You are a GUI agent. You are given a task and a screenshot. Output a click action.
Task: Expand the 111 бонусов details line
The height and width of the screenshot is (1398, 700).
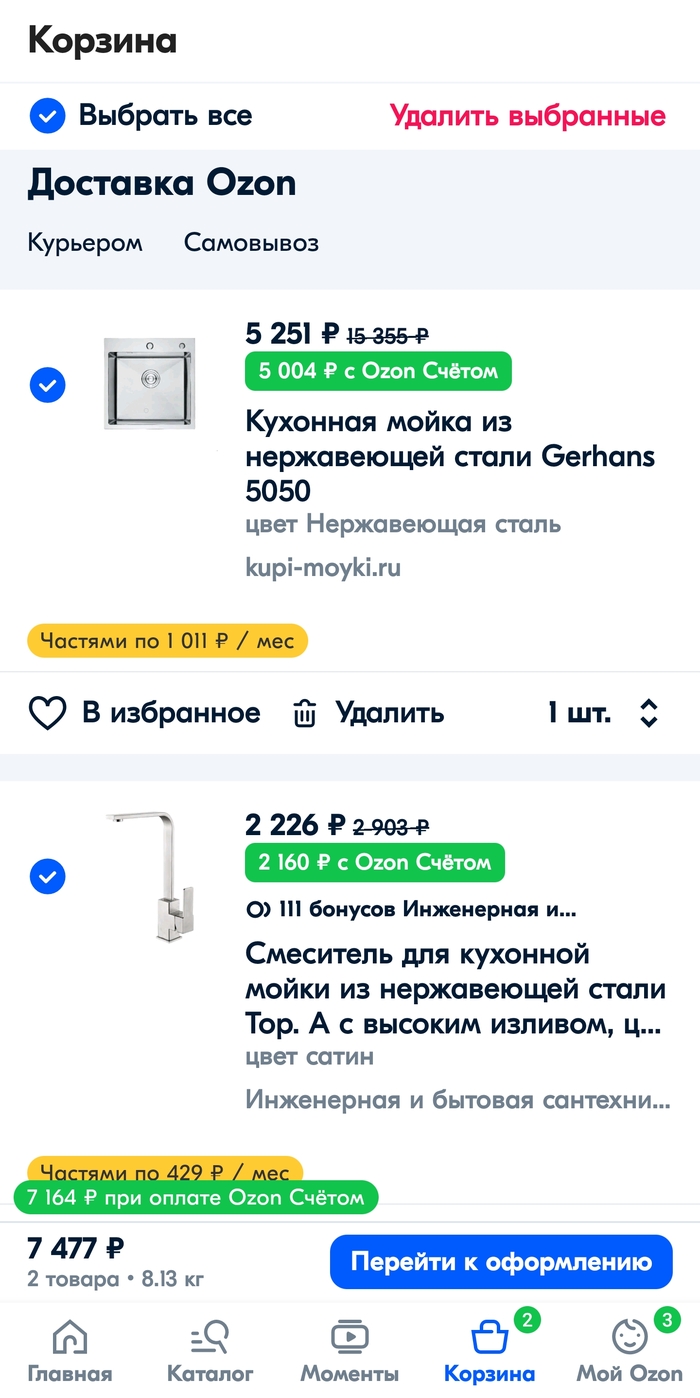tap(411, 910)
